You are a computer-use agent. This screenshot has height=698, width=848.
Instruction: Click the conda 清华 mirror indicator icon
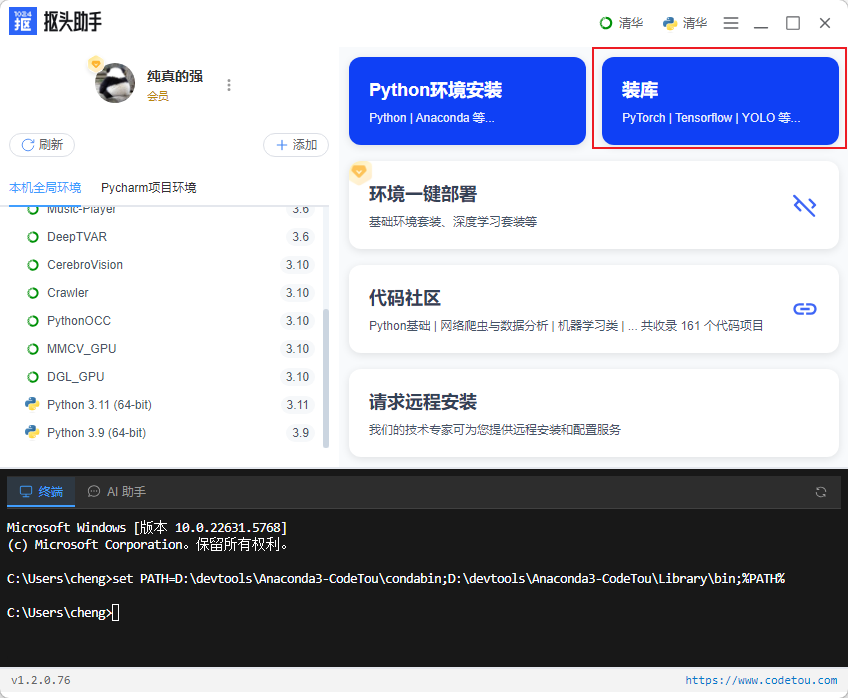[x=605, y=21]
